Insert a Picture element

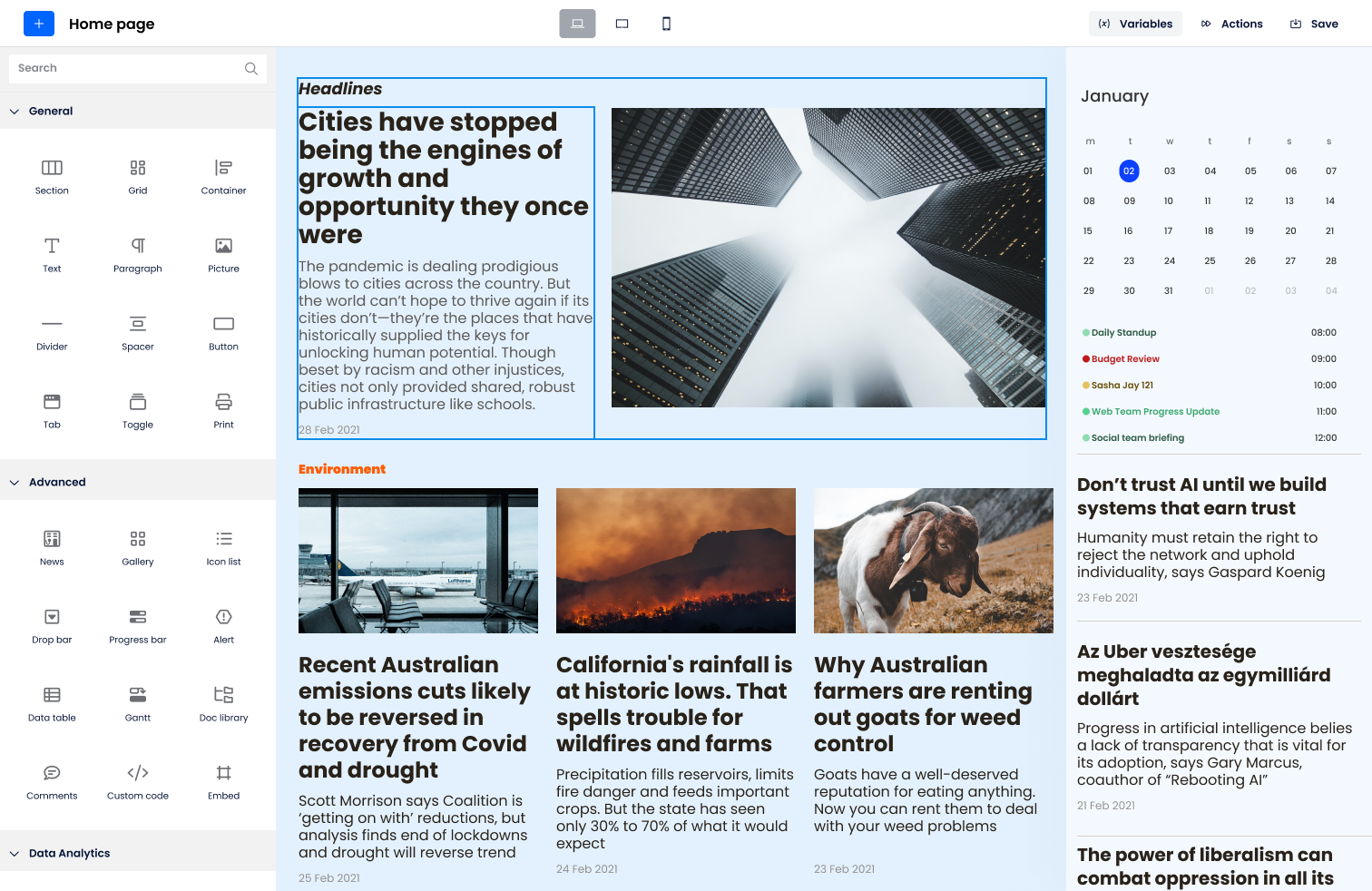pyautogui.click(x=222, y=254)
